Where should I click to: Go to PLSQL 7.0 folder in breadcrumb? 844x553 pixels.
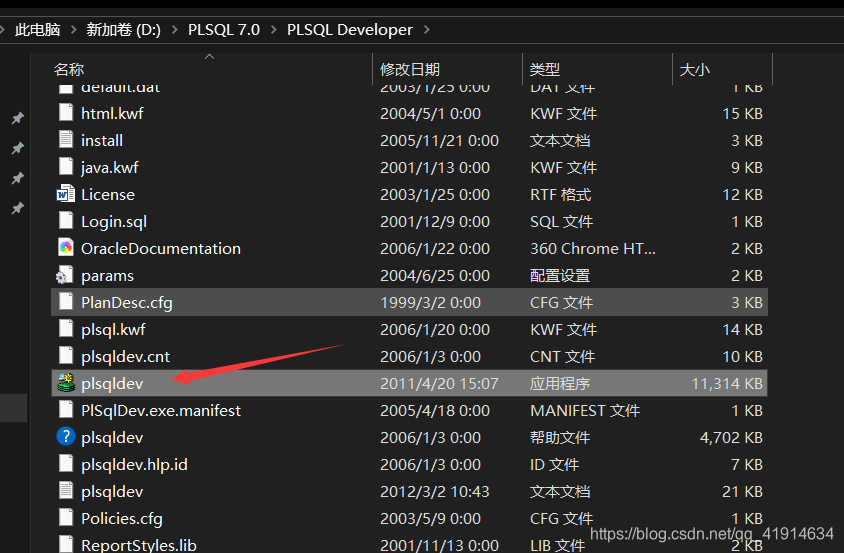coord(223,30)
